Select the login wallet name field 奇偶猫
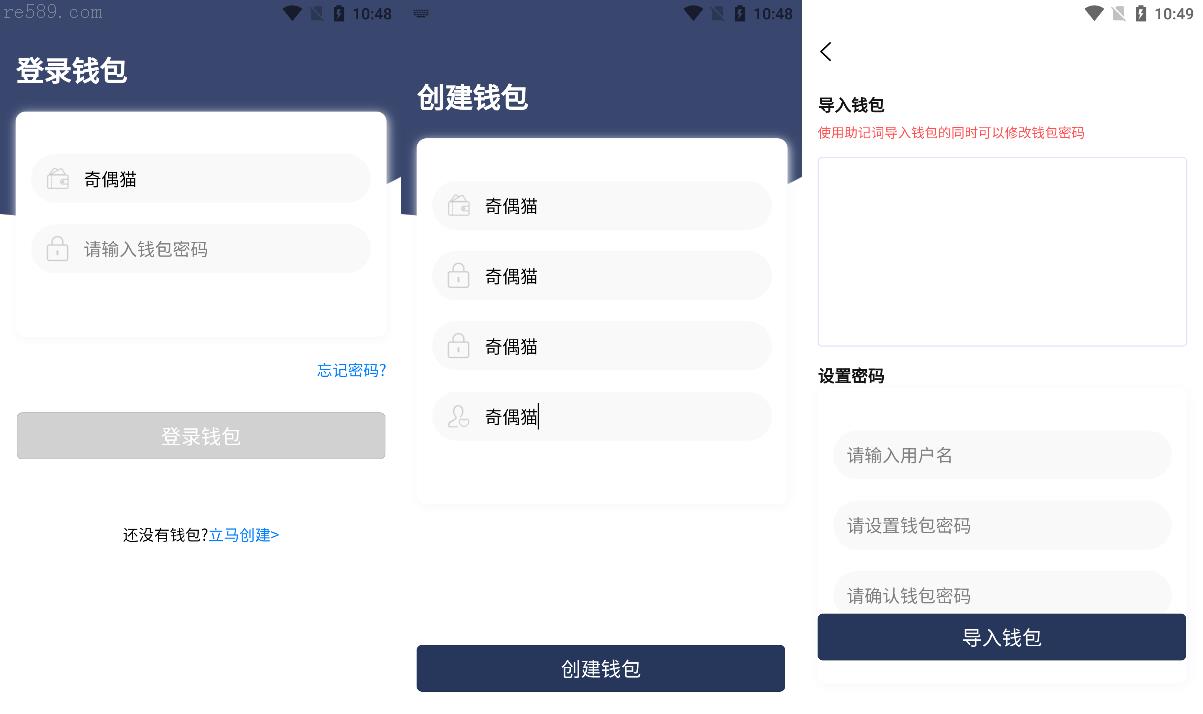This screenshot has width=1203, height=714. pyautogui.click(x=201, y=179)
